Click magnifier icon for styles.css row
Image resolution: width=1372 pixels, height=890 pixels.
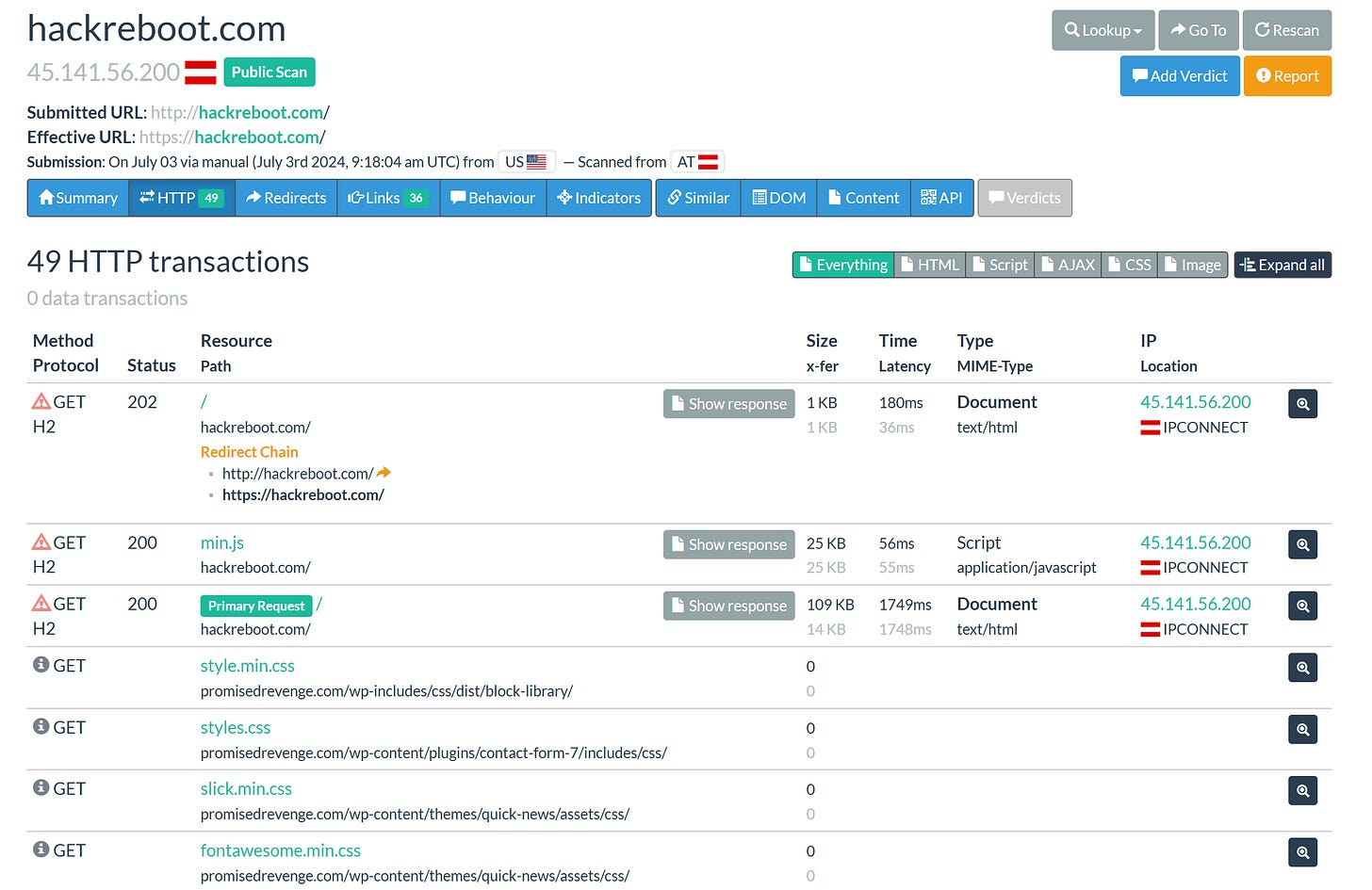[x=1302, y=729]
